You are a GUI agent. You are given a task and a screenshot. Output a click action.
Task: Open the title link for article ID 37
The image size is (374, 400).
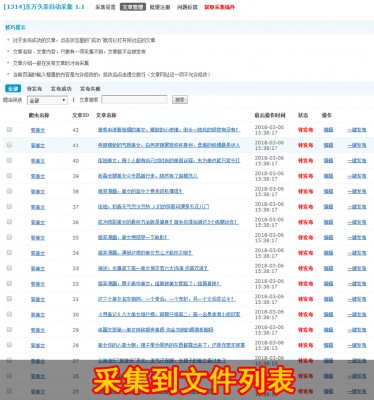(153, 207)
